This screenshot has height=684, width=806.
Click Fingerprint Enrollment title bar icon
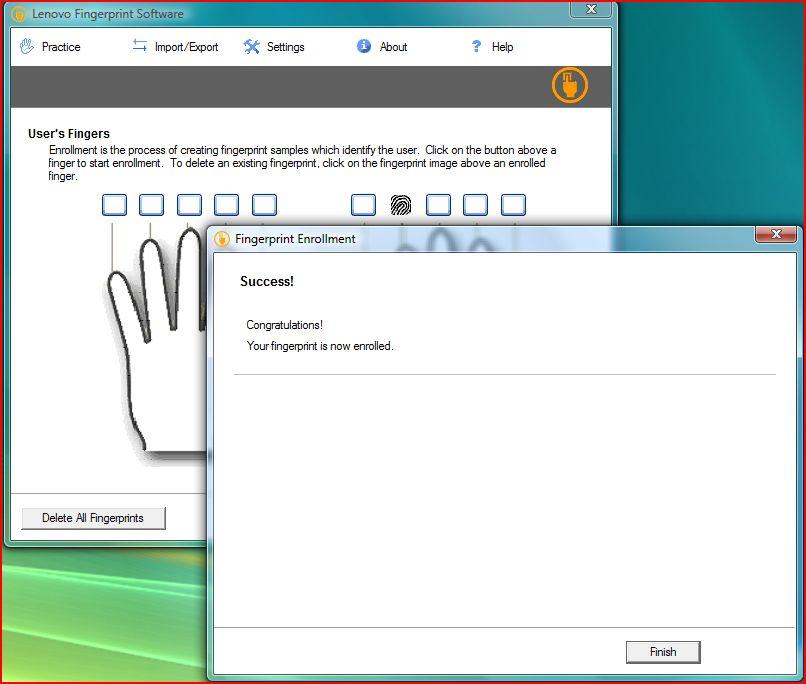222,239
